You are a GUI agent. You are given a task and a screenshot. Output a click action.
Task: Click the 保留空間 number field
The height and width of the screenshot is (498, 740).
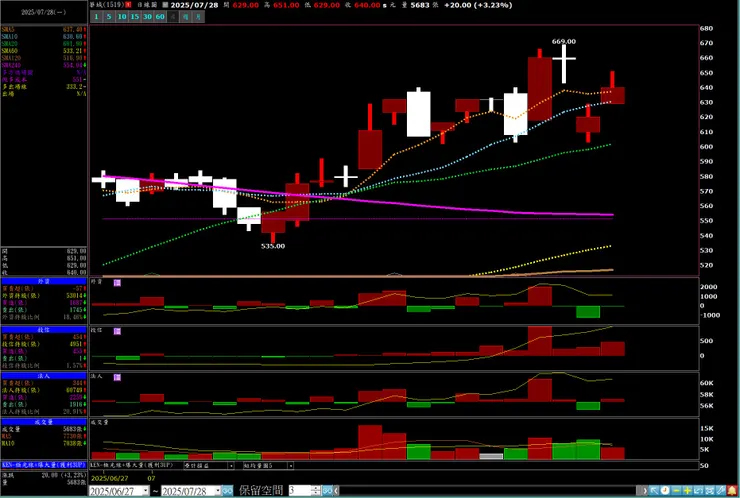300,491
